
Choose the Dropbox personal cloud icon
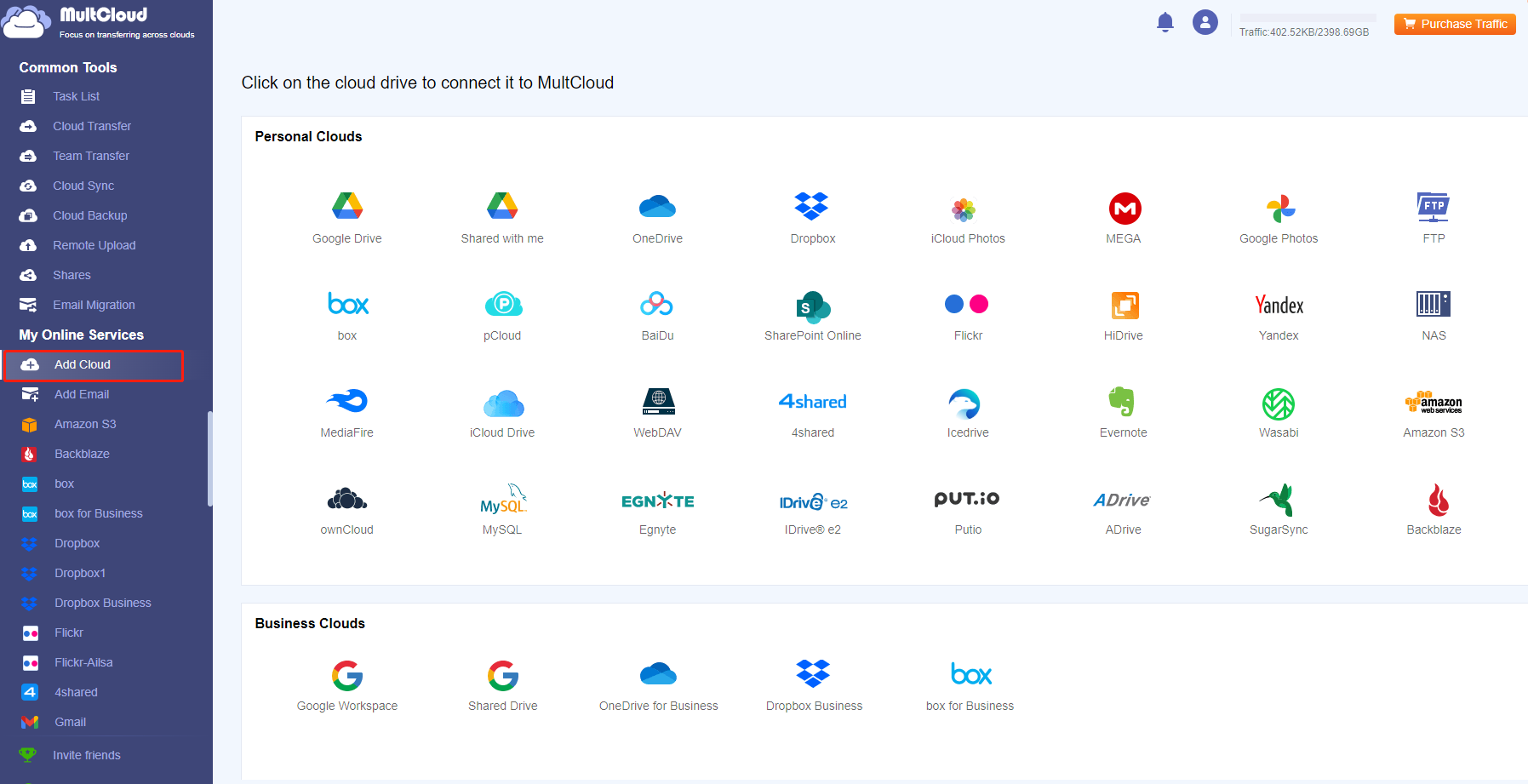[812, 206]
